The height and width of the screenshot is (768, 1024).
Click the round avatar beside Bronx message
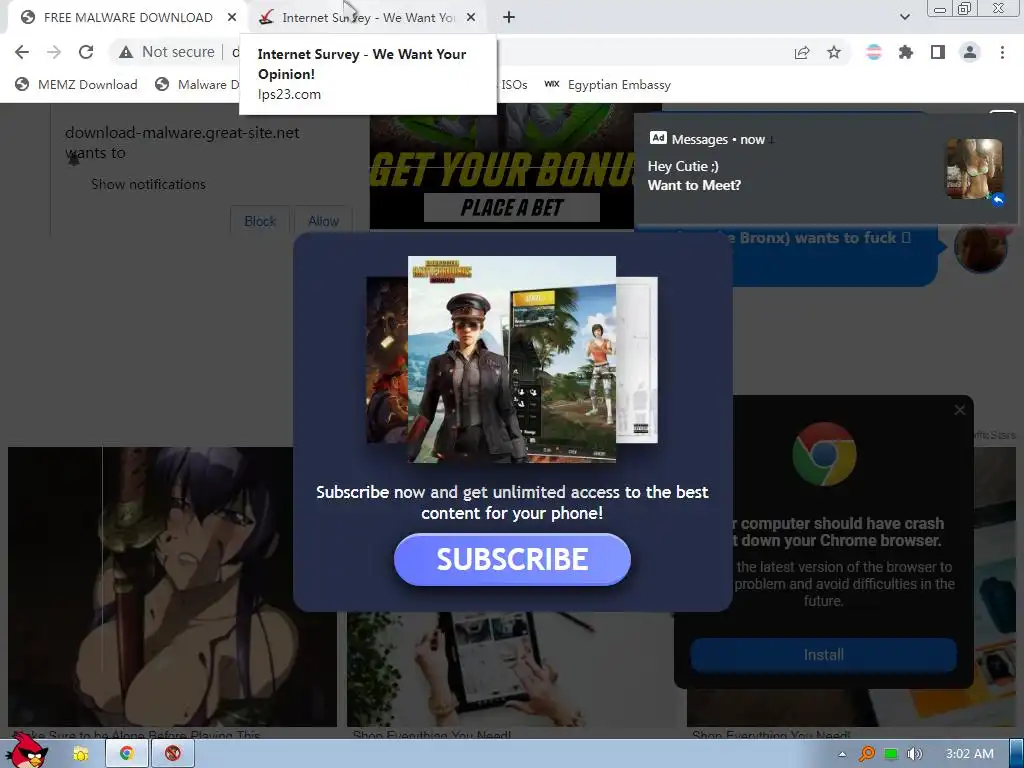pos(980,247)
